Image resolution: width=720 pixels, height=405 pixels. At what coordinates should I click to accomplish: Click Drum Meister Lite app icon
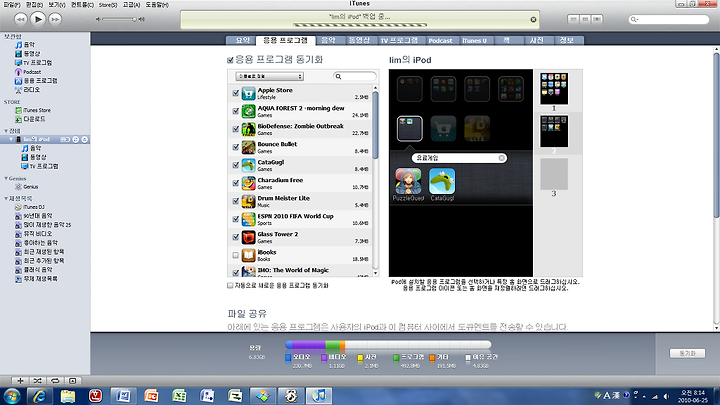point(248,201)
